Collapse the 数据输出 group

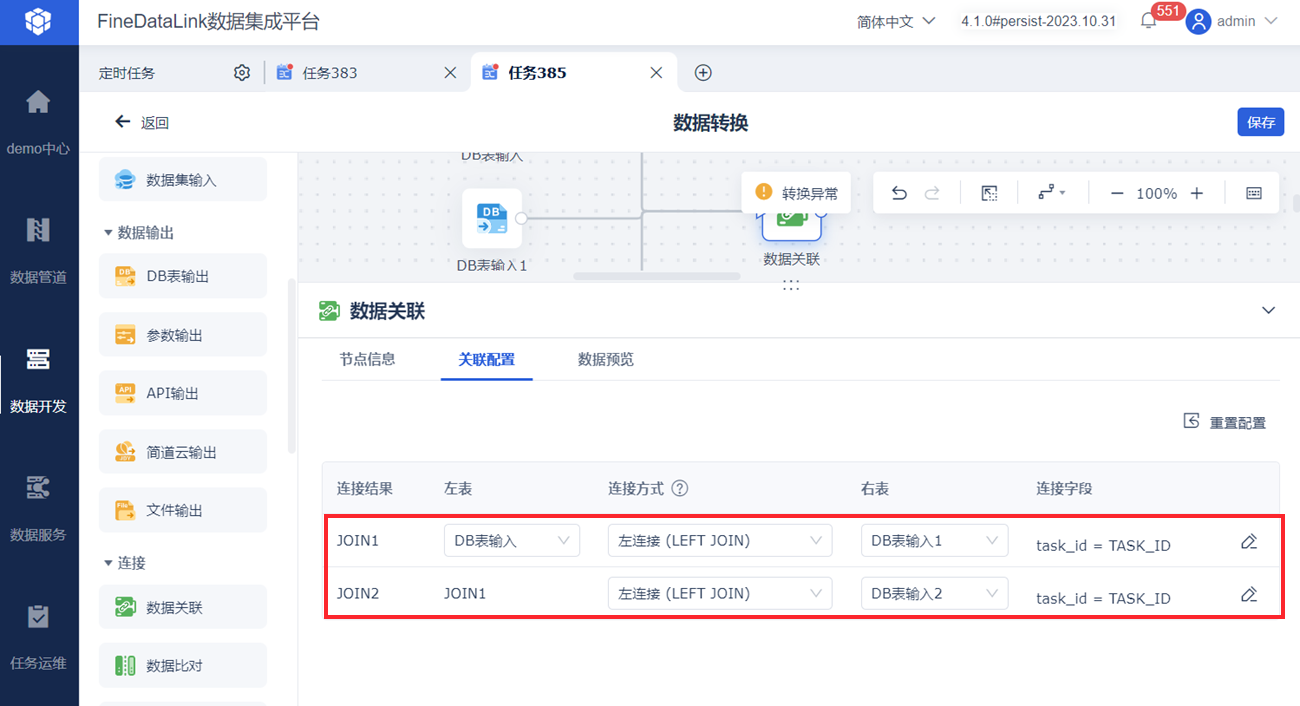pyautogui.click(x=108, y=233)
